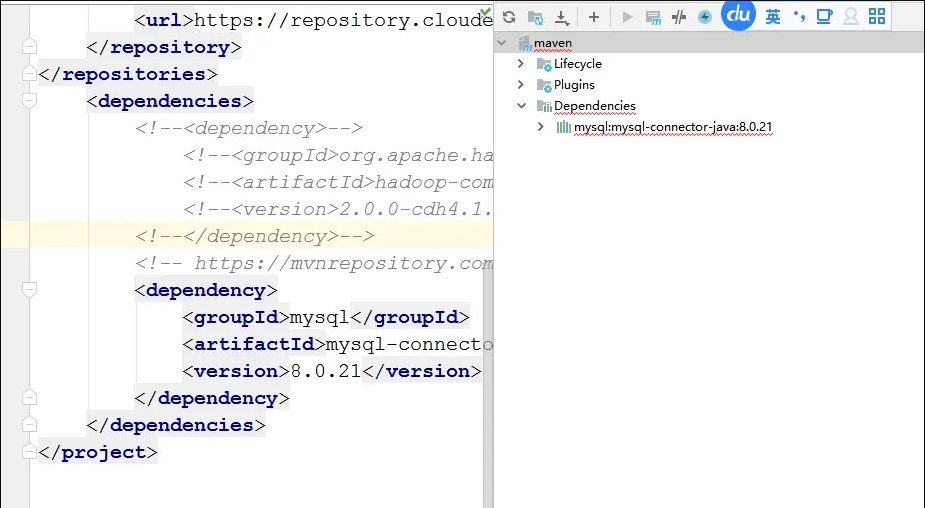The image size is (925, 508).
Task: Click the Plugins folder gear icon
Action: pyautogui.click(x=544, y=86)
